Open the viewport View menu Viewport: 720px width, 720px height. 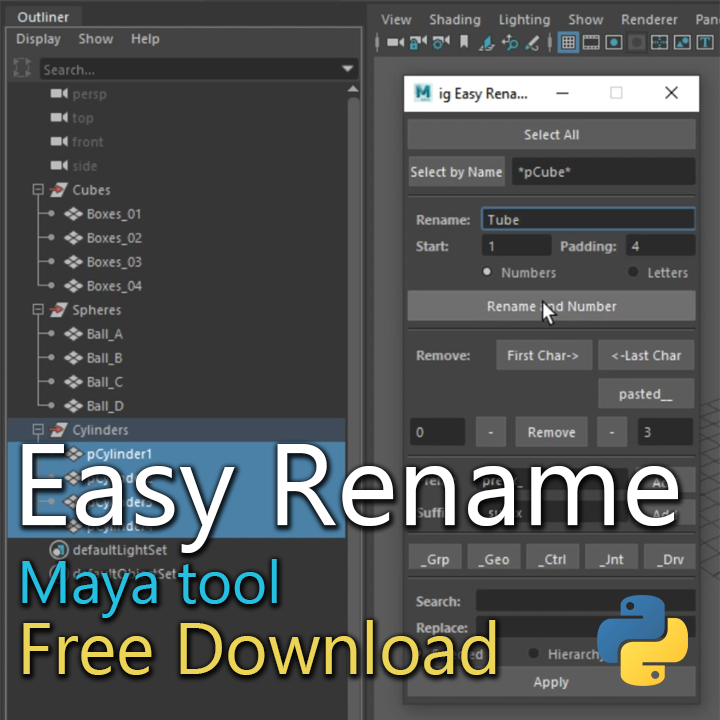point(396,20)
